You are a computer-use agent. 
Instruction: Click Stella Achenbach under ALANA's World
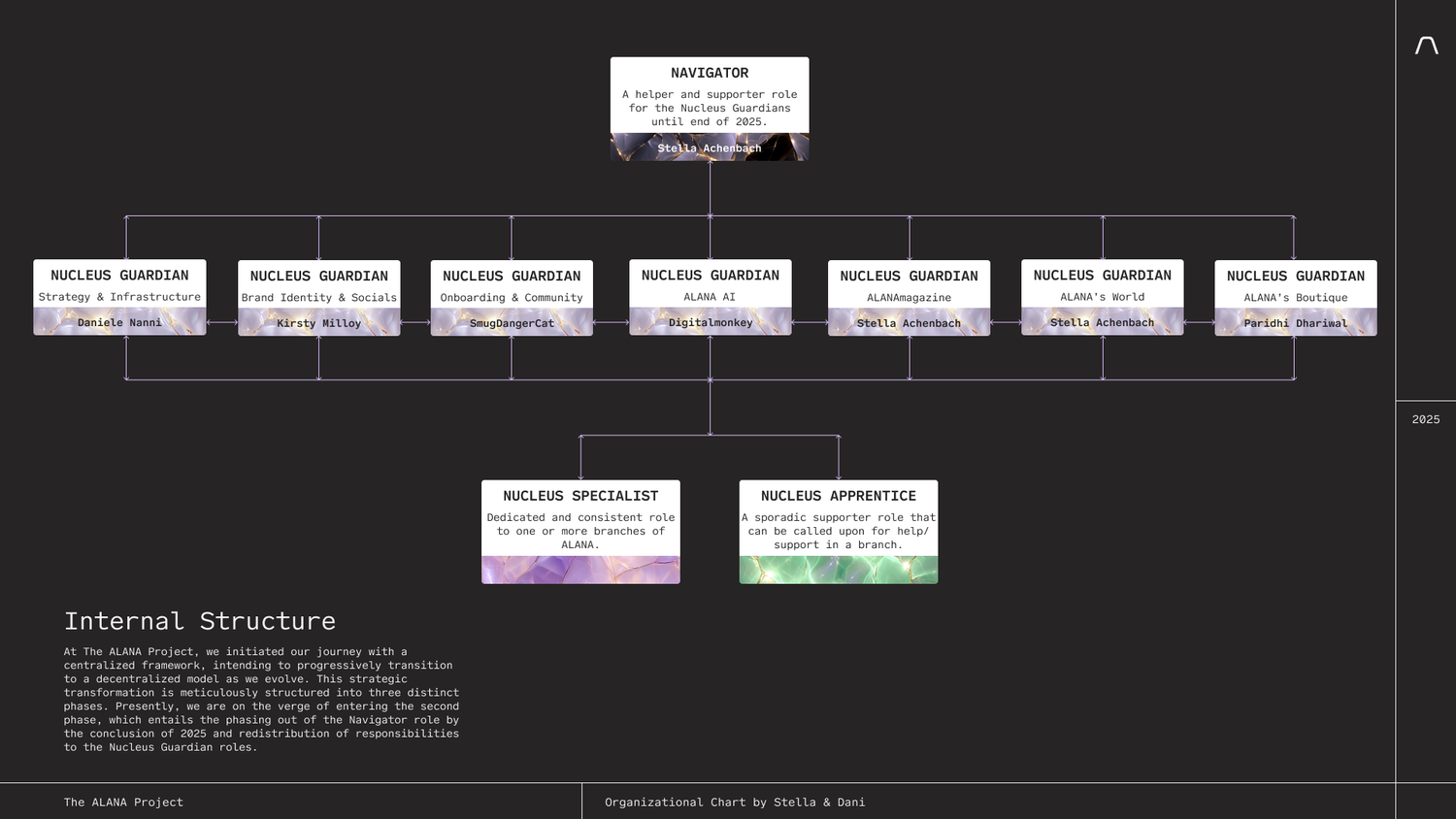coord(1103,322)
